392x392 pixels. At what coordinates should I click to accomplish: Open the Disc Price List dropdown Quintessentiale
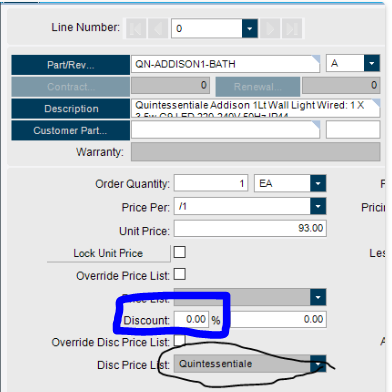pos(318,364)
